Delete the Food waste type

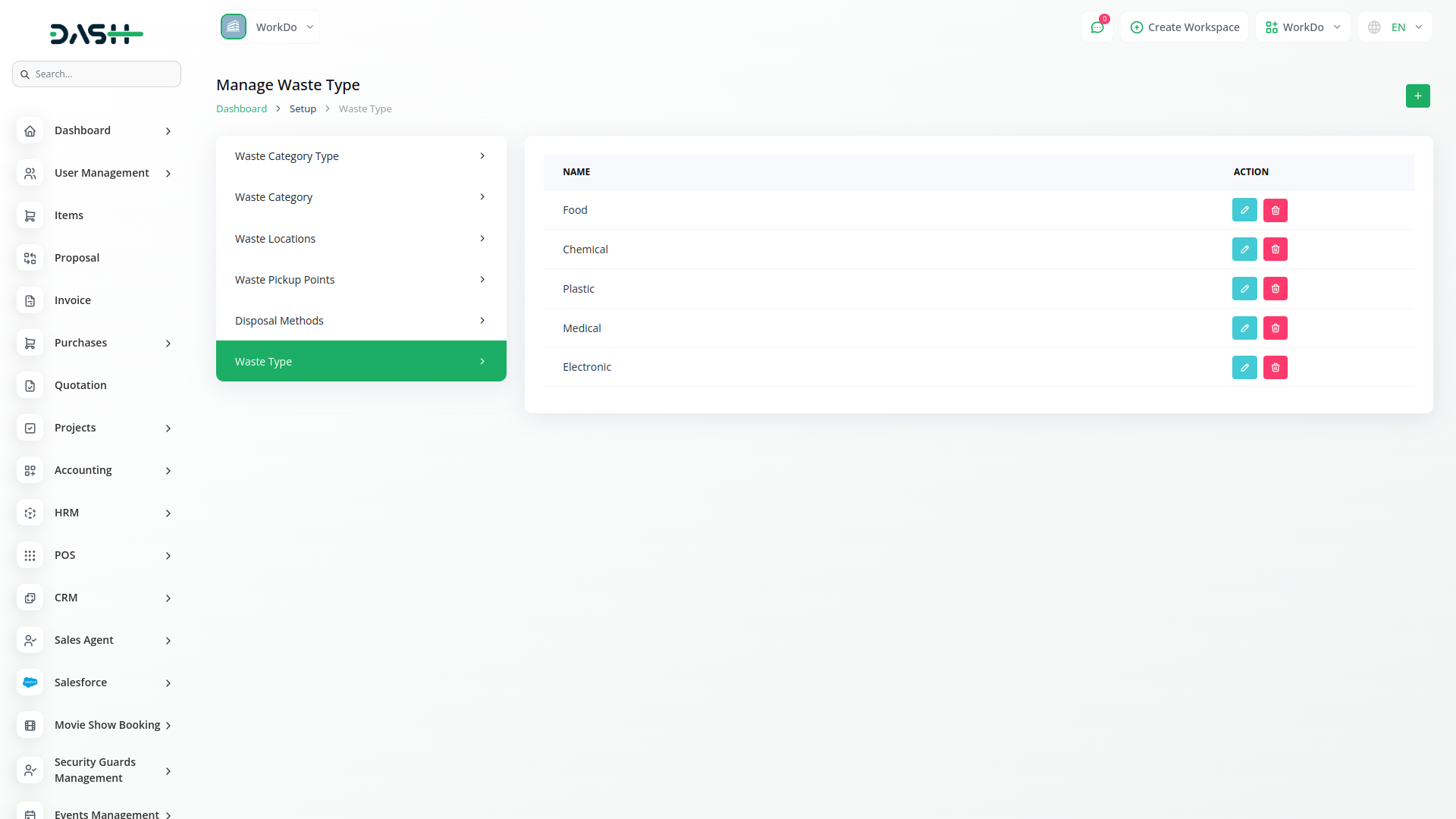point(1276,210)
